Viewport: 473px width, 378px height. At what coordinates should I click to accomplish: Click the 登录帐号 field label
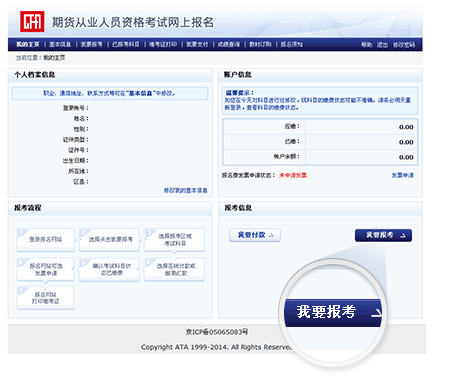coord(76,108)
